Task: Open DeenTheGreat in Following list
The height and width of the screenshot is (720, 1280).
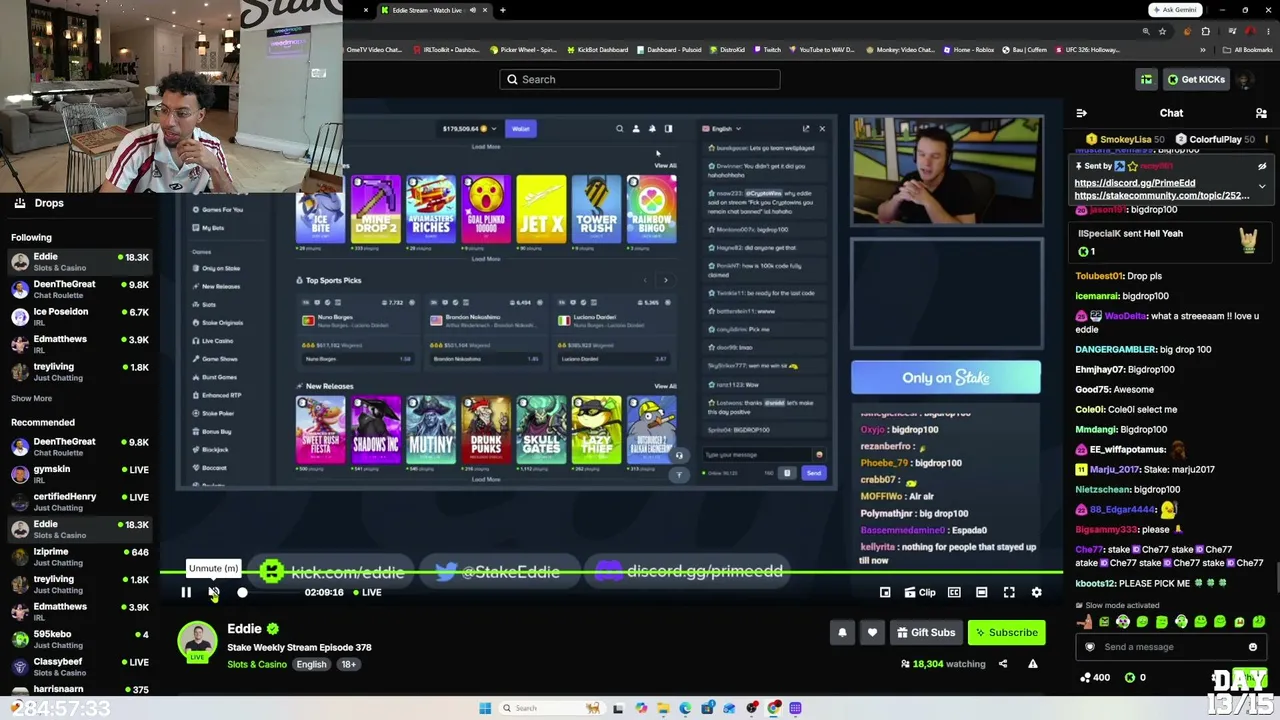Action: click(80, 289)
